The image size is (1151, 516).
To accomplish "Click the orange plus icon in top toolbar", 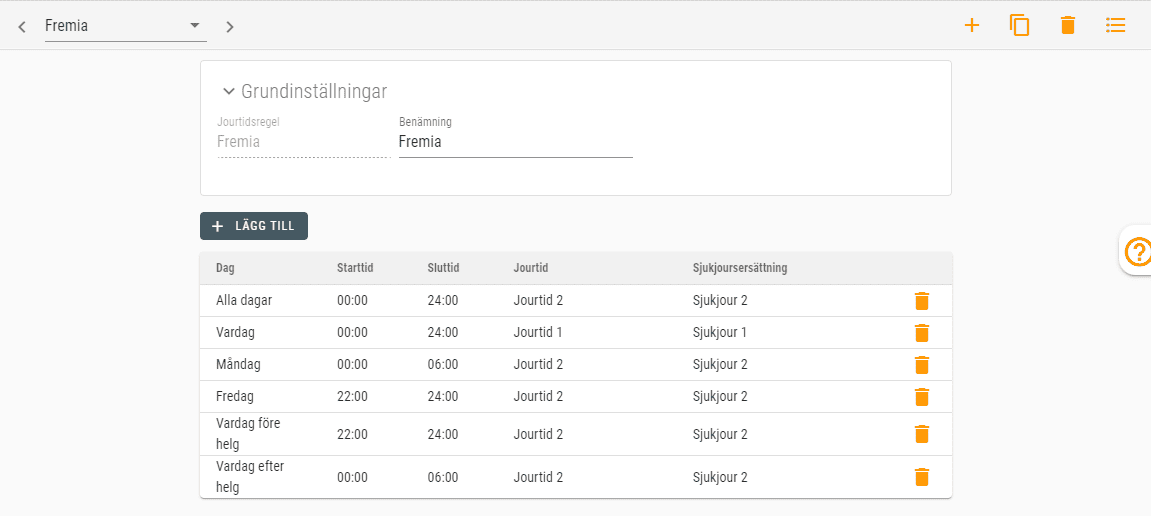I will (x=971, y=26).
